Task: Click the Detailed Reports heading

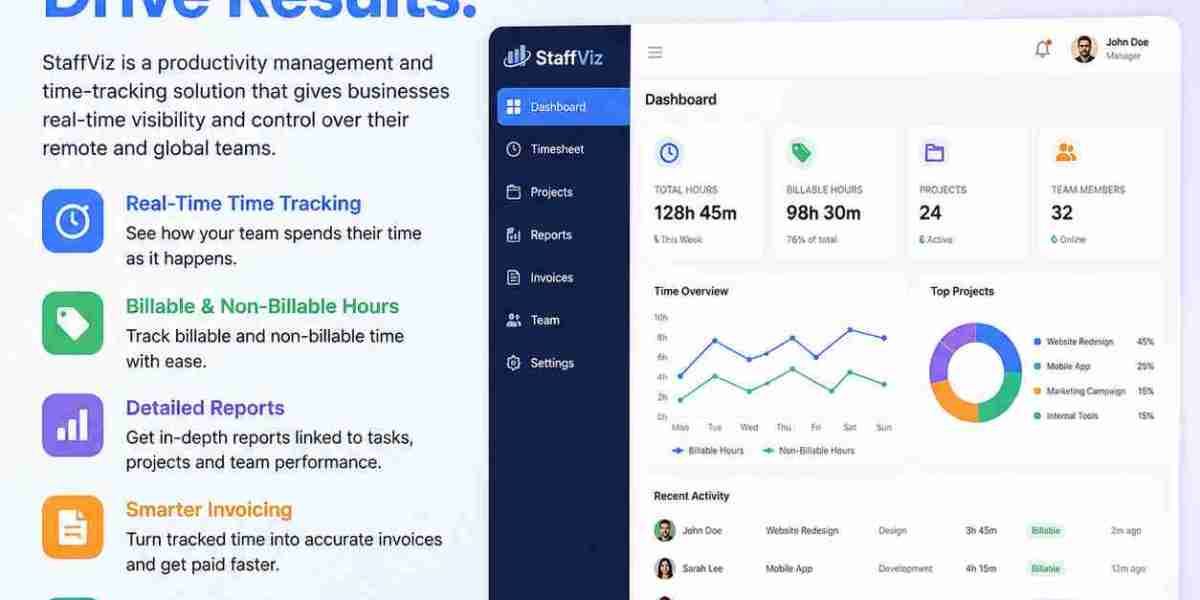Action: pyautogui.click(x=205, y=408)
